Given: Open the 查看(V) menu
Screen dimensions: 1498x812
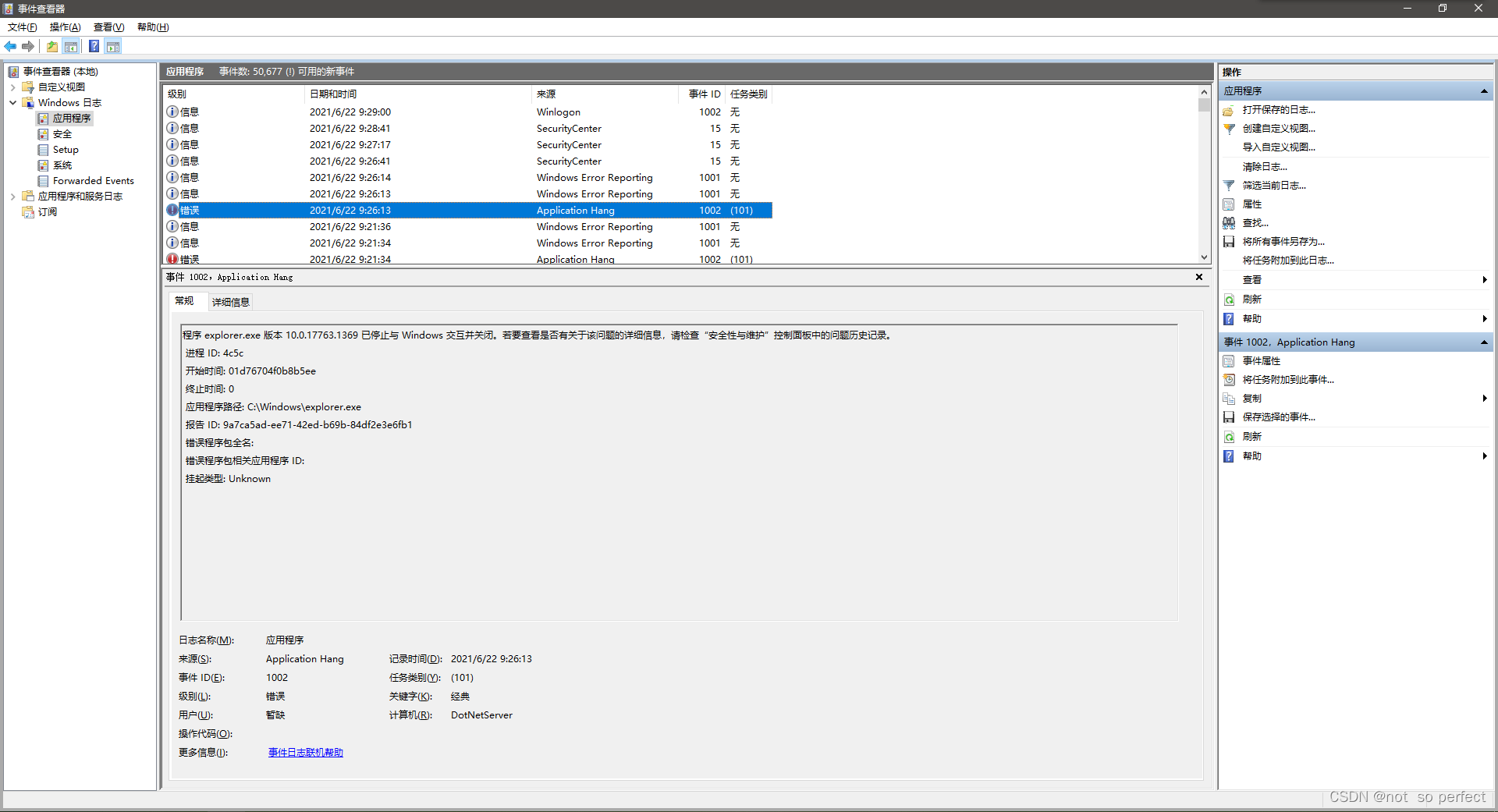Looking at the screenshot, I should pos(109,27).
